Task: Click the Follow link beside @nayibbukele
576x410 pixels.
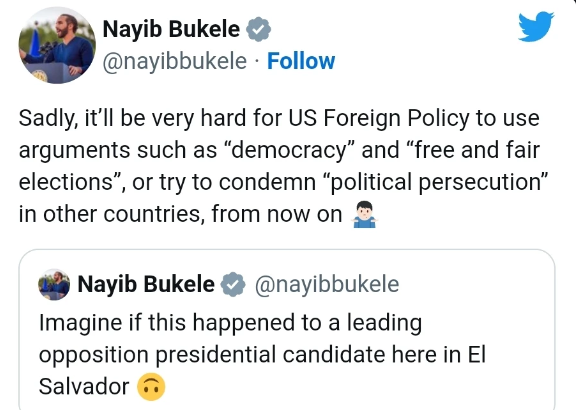Action: coord(301,61)
